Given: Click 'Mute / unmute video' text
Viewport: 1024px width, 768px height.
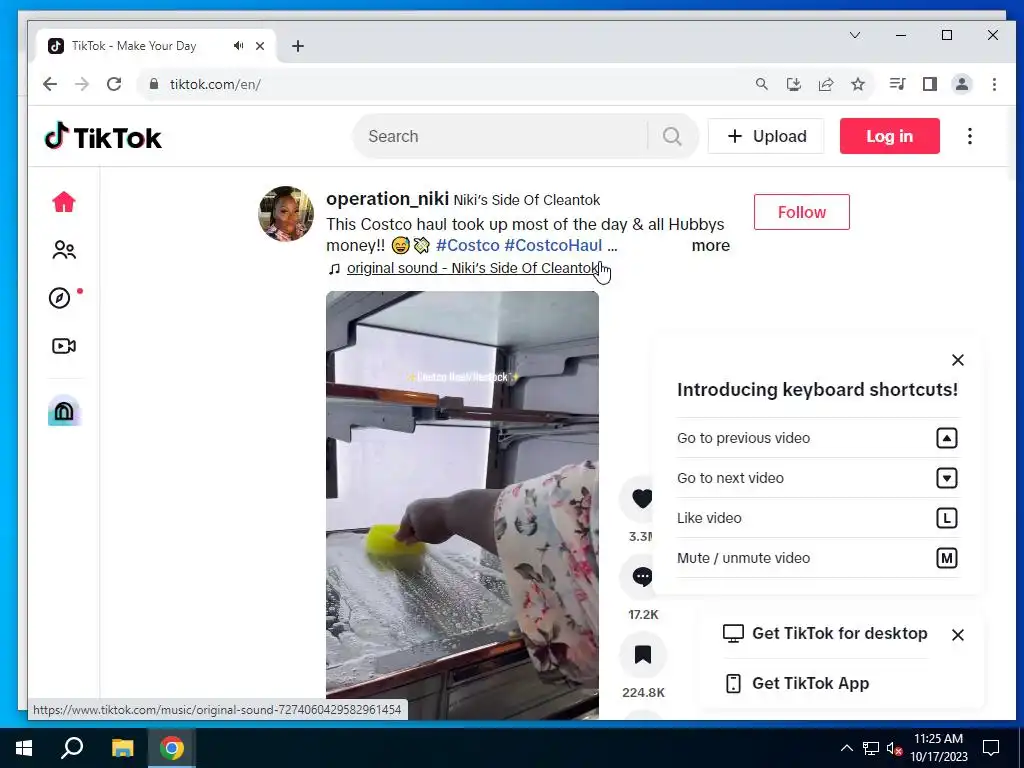Looking at the screenshot, I should click(743, 558).
